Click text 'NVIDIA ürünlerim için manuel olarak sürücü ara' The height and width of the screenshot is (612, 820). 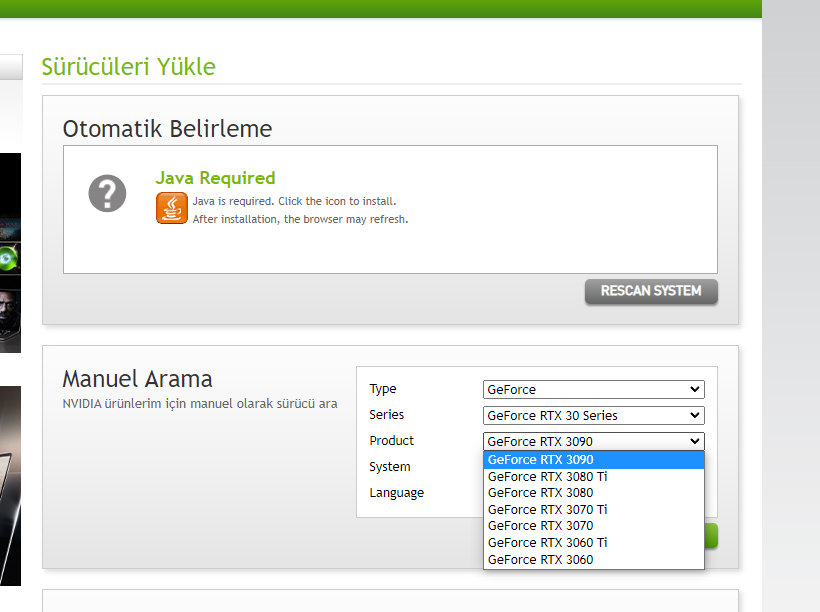(200, 404)
